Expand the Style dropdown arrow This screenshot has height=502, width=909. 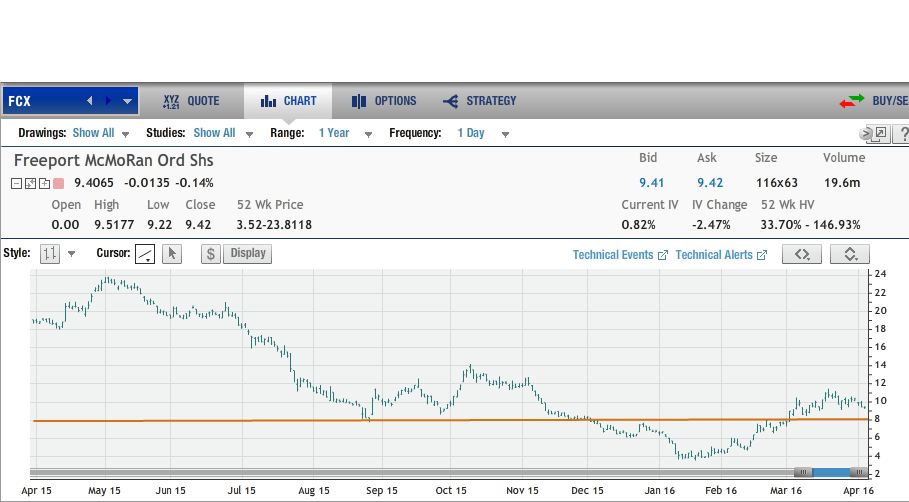point(71,254)
